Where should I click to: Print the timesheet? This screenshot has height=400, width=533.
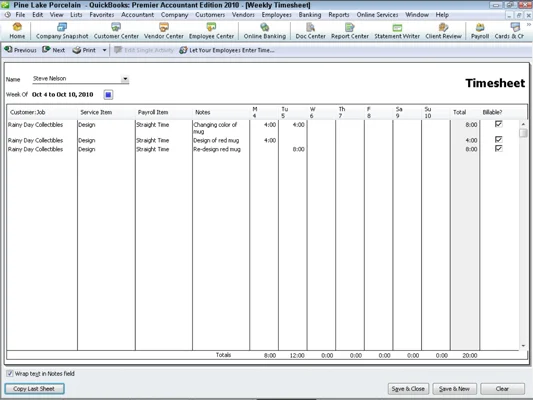point(84,50)
